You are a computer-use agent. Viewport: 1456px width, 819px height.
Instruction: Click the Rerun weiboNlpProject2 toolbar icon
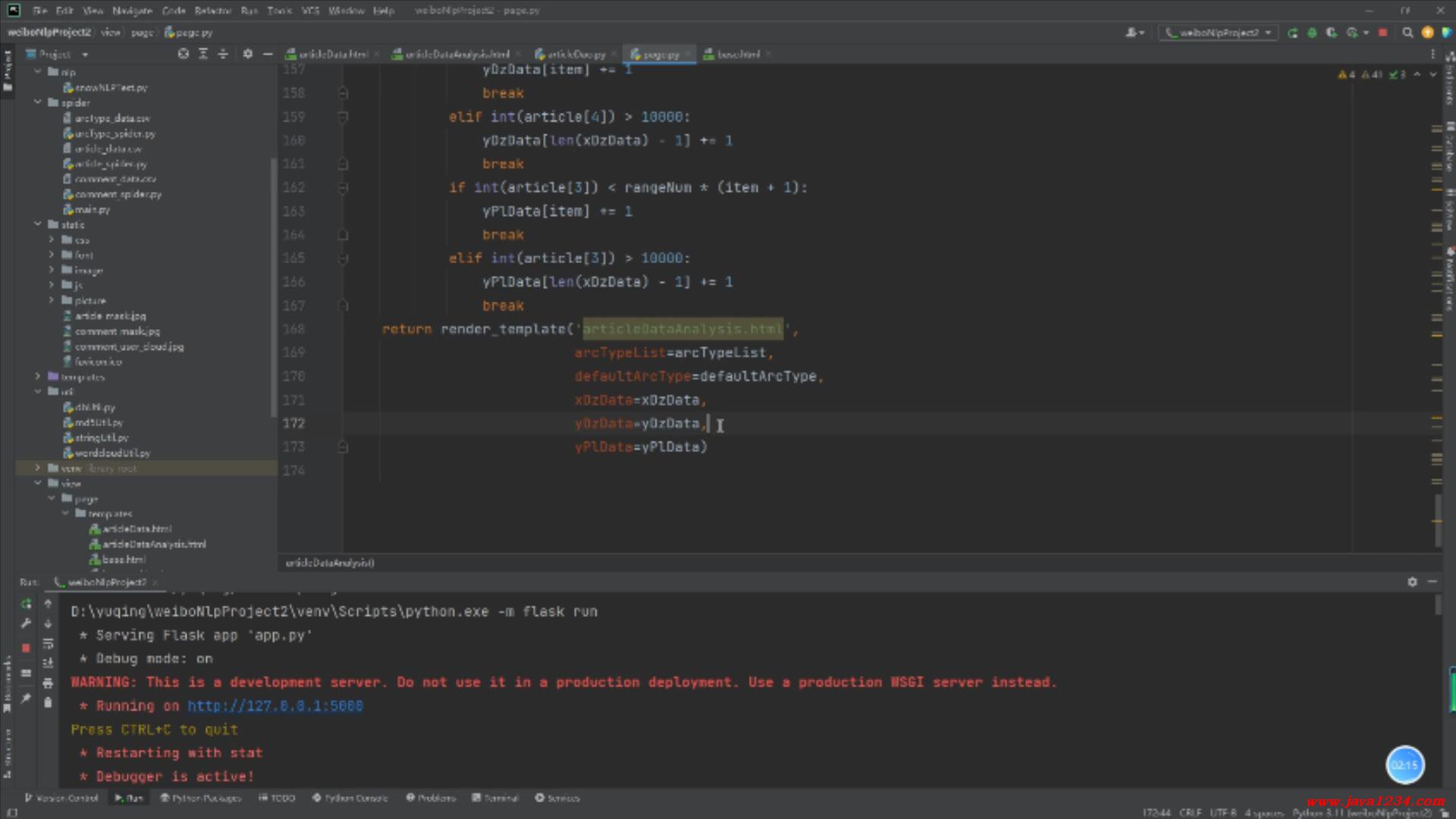pos(1293,33)
